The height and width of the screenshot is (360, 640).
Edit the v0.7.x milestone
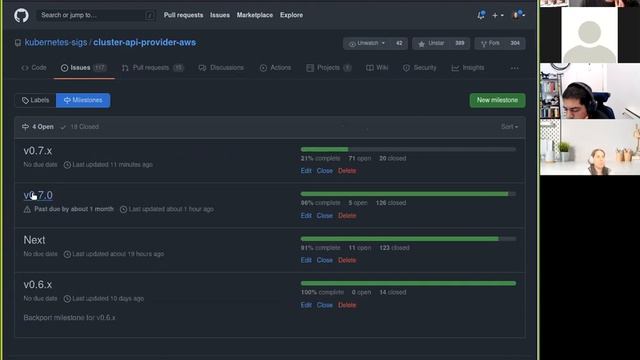click(306, 171)
